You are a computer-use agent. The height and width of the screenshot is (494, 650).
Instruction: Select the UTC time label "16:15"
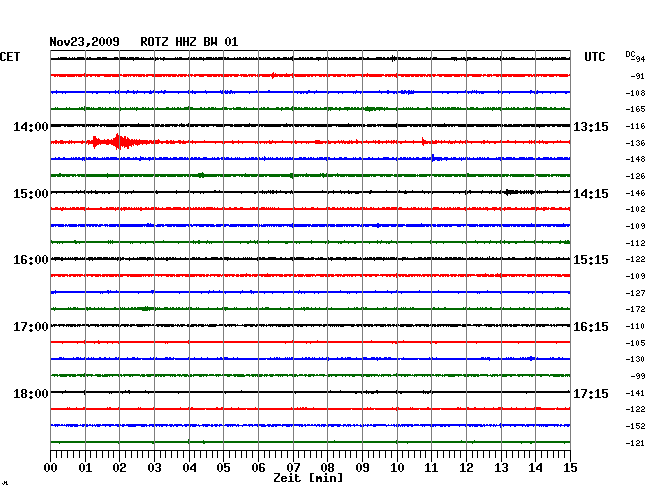(x=591, y=327)
